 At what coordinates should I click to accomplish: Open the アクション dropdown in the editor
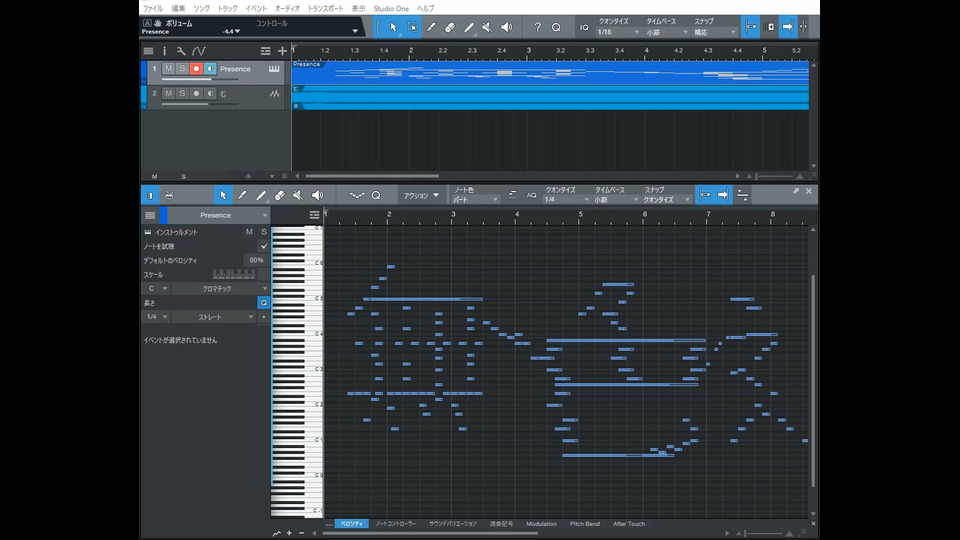coord(421,195)
